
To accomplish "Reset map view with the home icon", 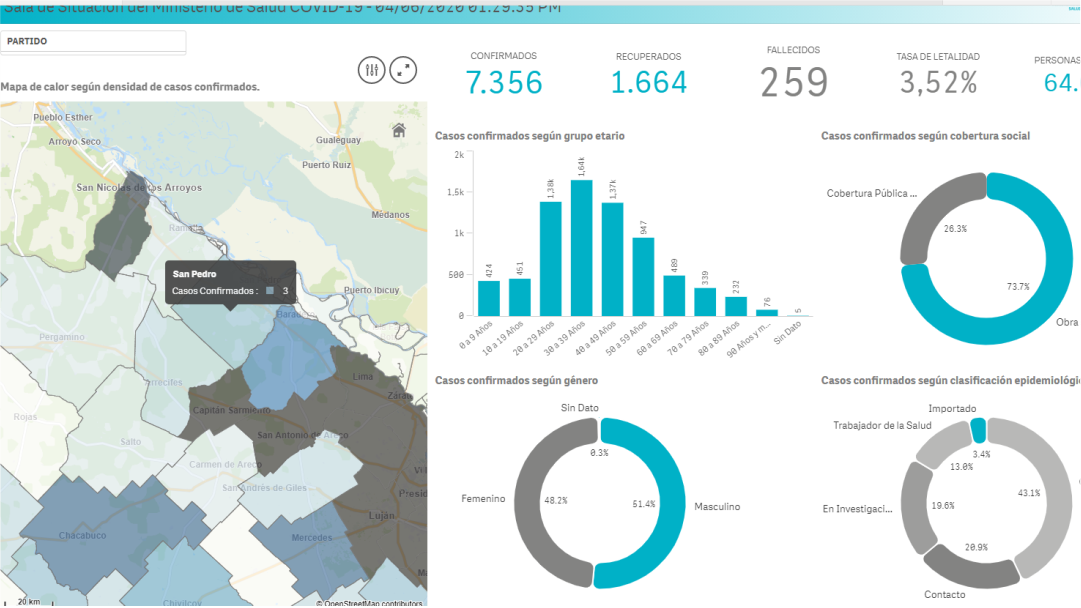I will coord(399,130).
